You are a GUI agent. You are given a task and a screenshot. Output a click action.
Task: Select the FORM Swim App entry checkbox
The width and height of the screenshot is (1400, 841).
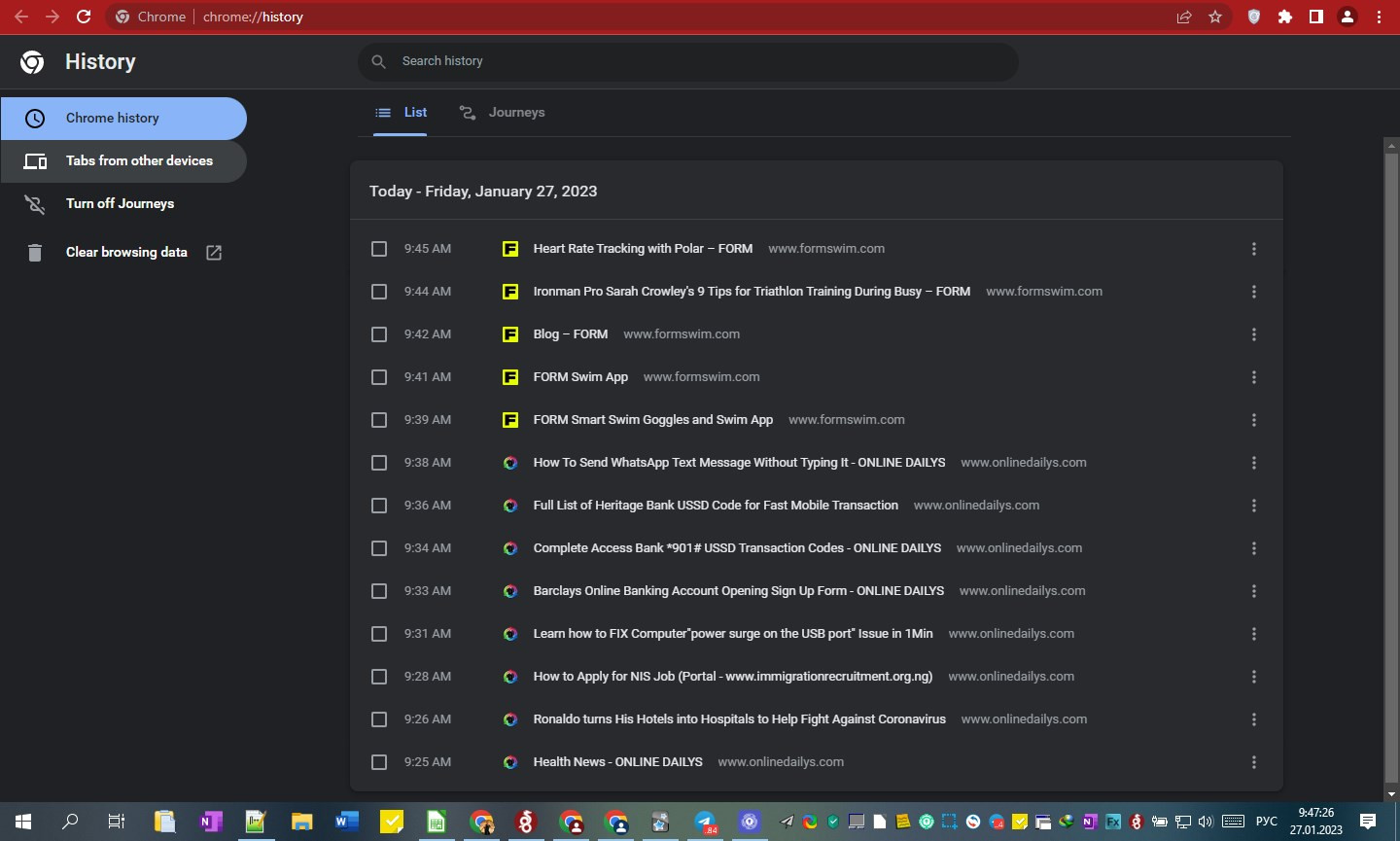[379, 377]
